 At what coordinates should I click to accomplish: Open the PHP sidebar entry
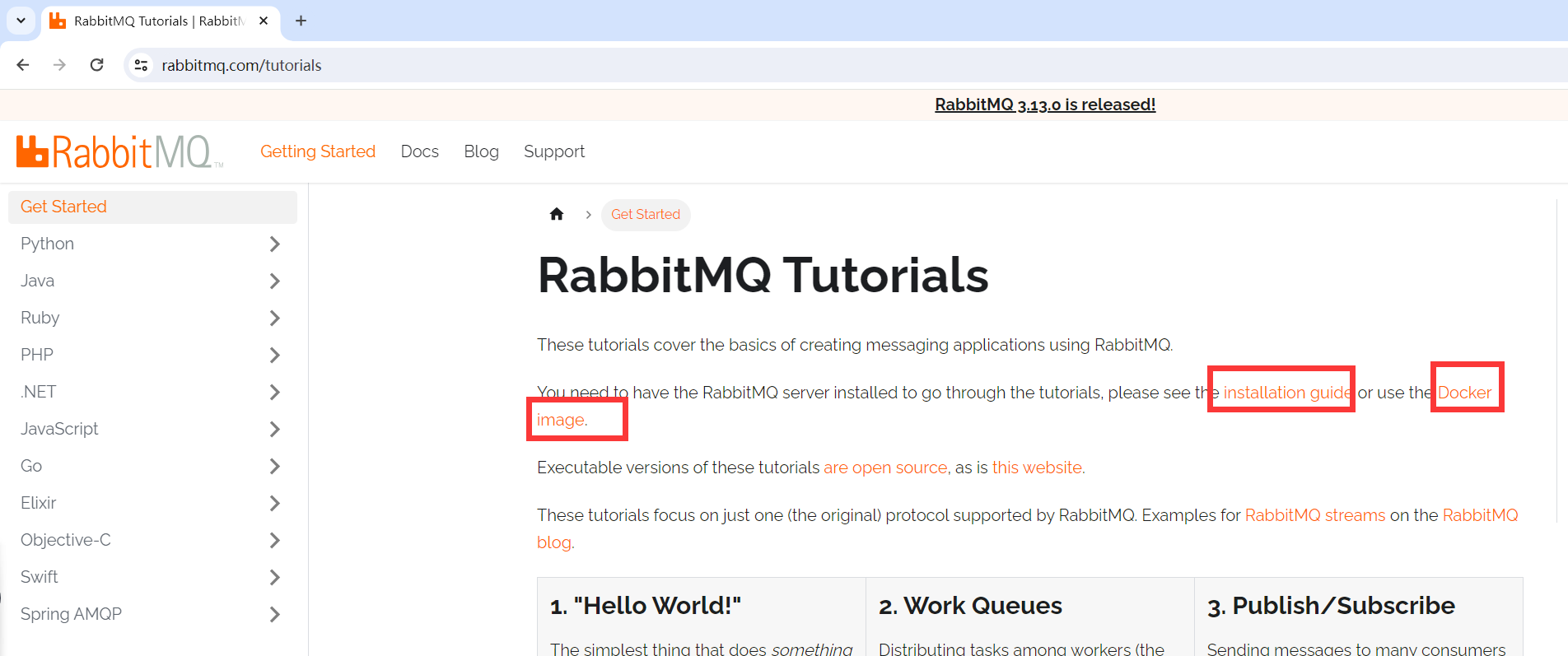(37, 355)
